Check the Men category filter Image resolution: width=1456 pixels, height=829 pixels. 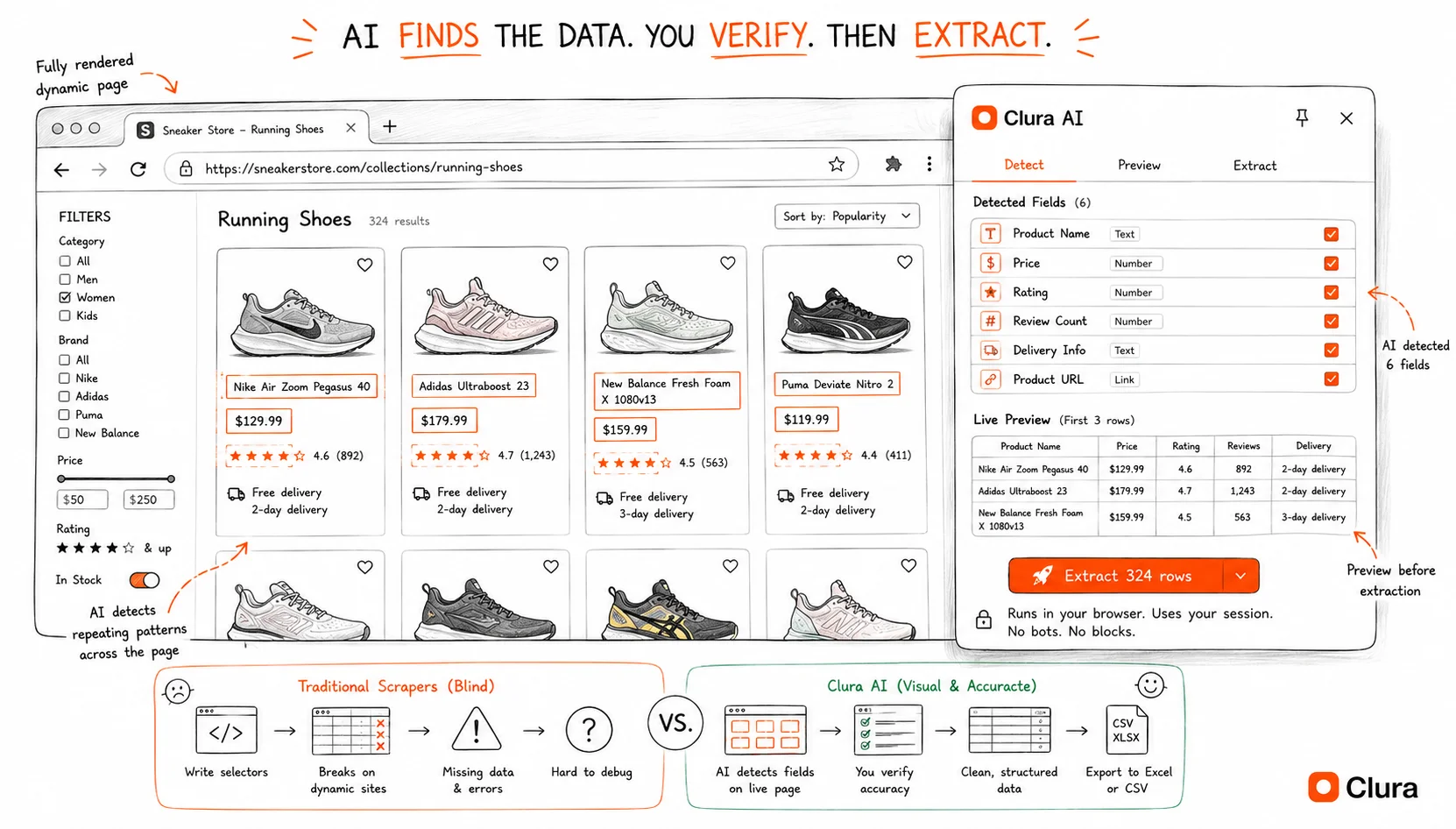click(64, 280)
